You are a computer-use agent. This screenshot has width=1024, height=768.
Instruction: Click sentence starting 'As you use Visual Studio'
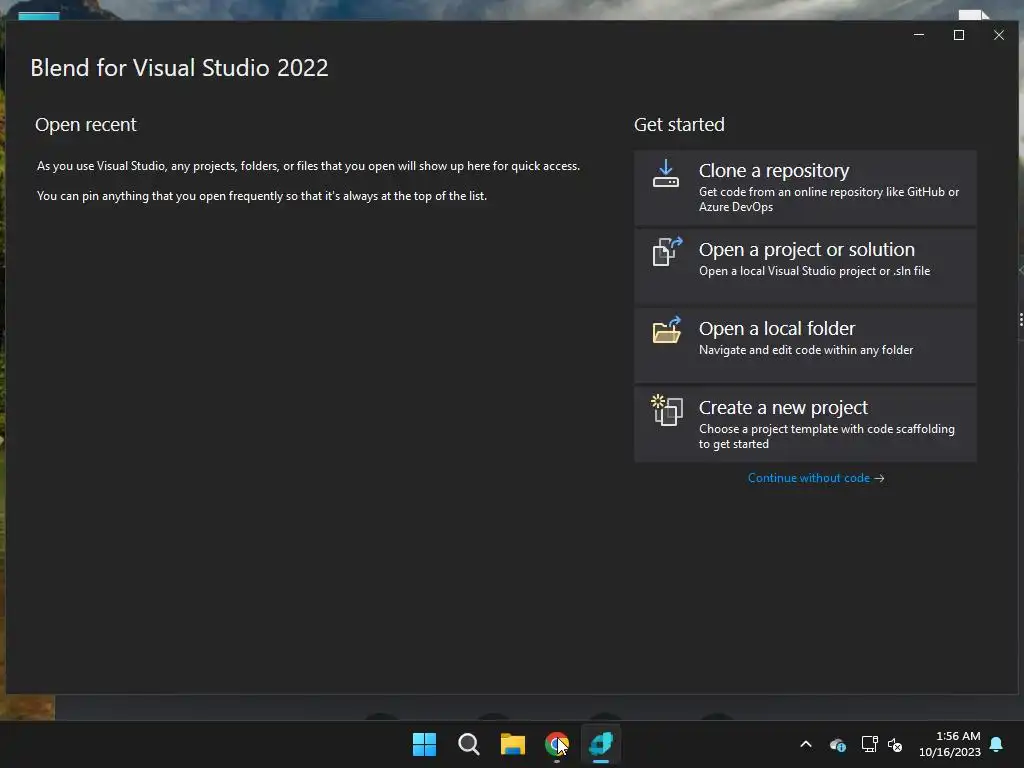(308, 166)
